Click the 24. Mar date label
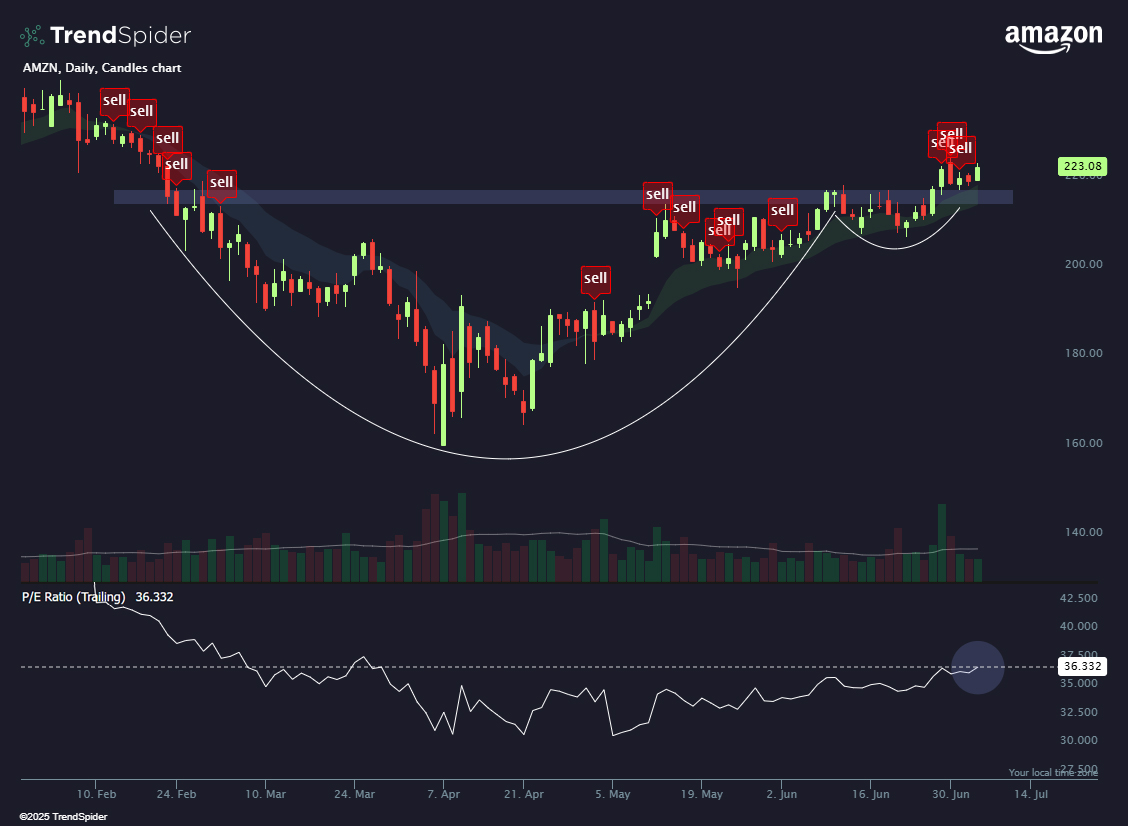Screen dimensions: 1128x826 point(355,794)
